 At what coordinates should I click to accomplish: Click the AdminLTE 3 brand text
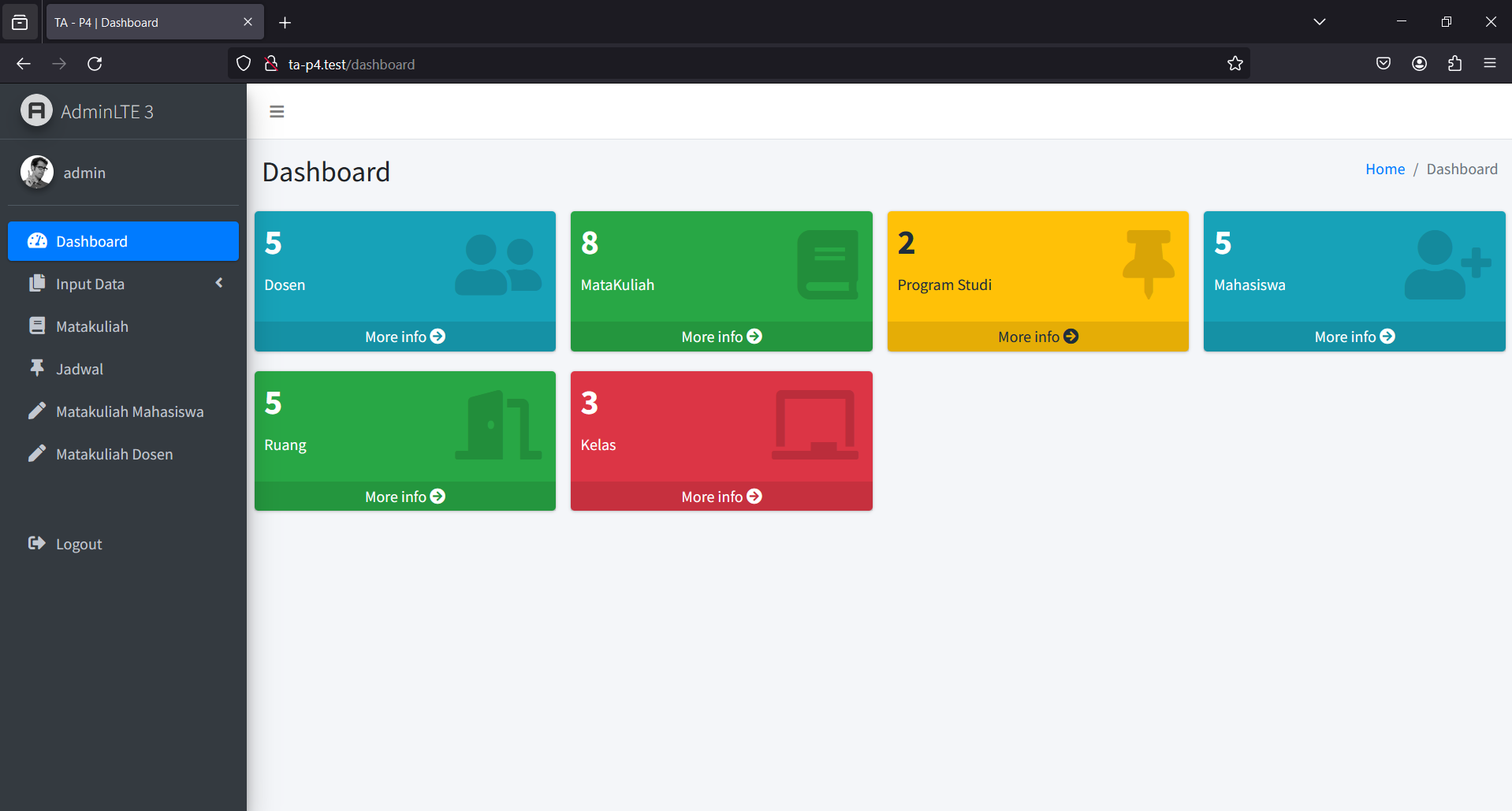click(x=107, y=112)
